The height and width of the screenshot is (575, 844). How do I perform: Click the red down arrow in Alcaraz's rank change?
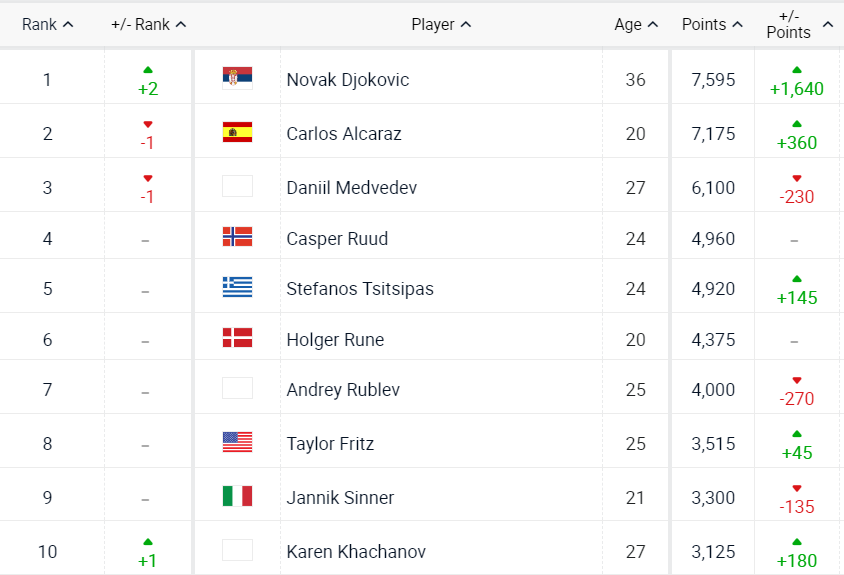(x=148, y=124)
